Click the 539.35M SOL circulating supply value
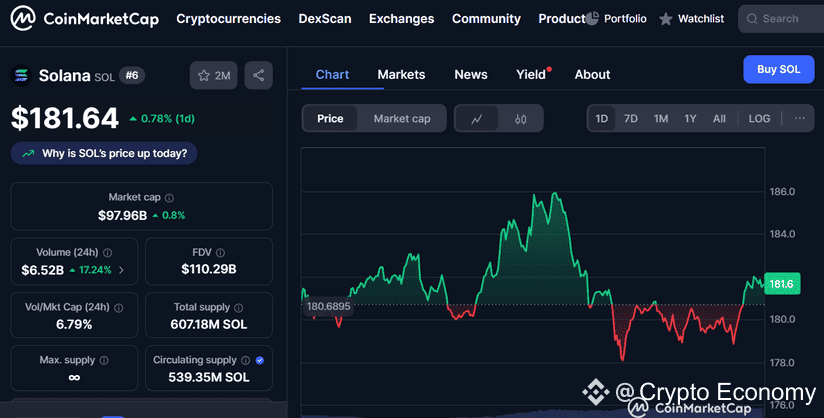The image size is (824, 418). [209, 378]
